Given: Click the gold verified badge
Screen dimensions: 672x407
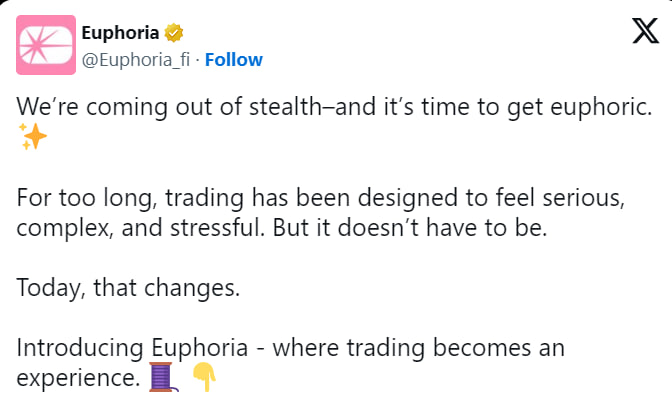Looking at the screenshot, I should 173,33.
